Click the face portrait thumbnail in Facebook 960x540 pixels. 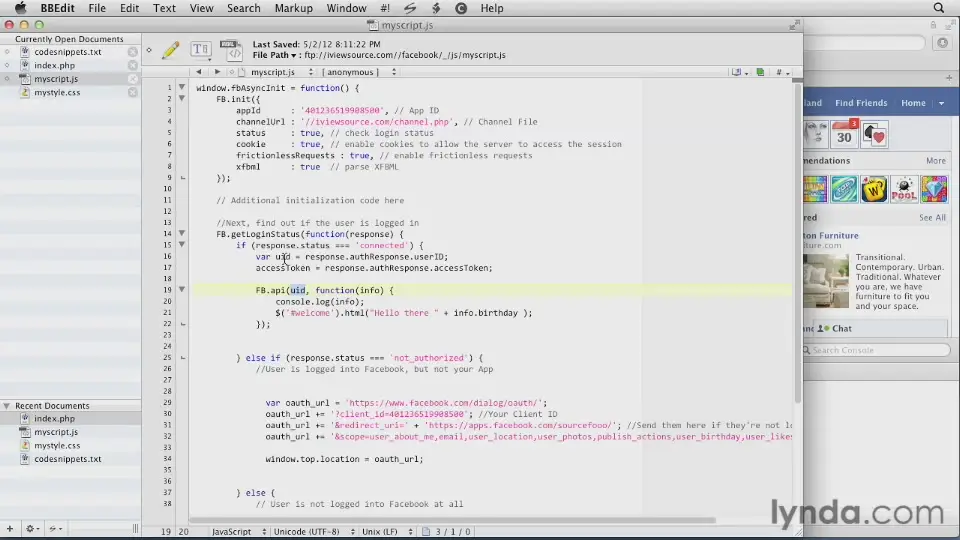pos(816,134)
